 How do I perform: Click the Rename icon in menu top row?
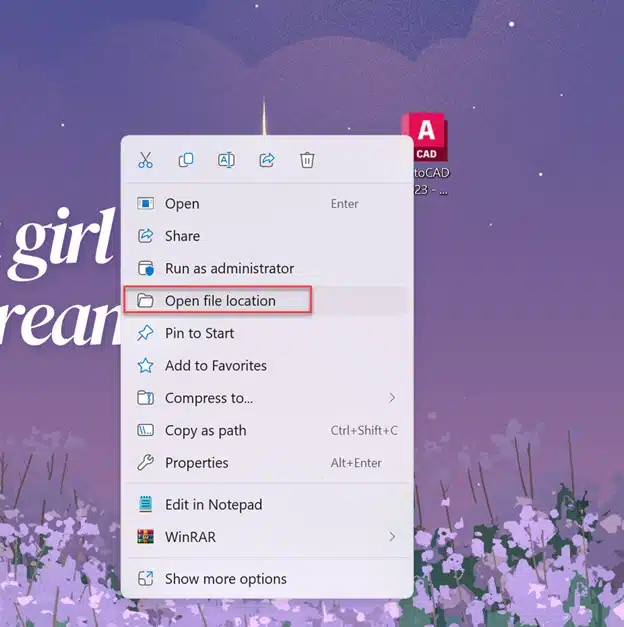tap(226, 160)
